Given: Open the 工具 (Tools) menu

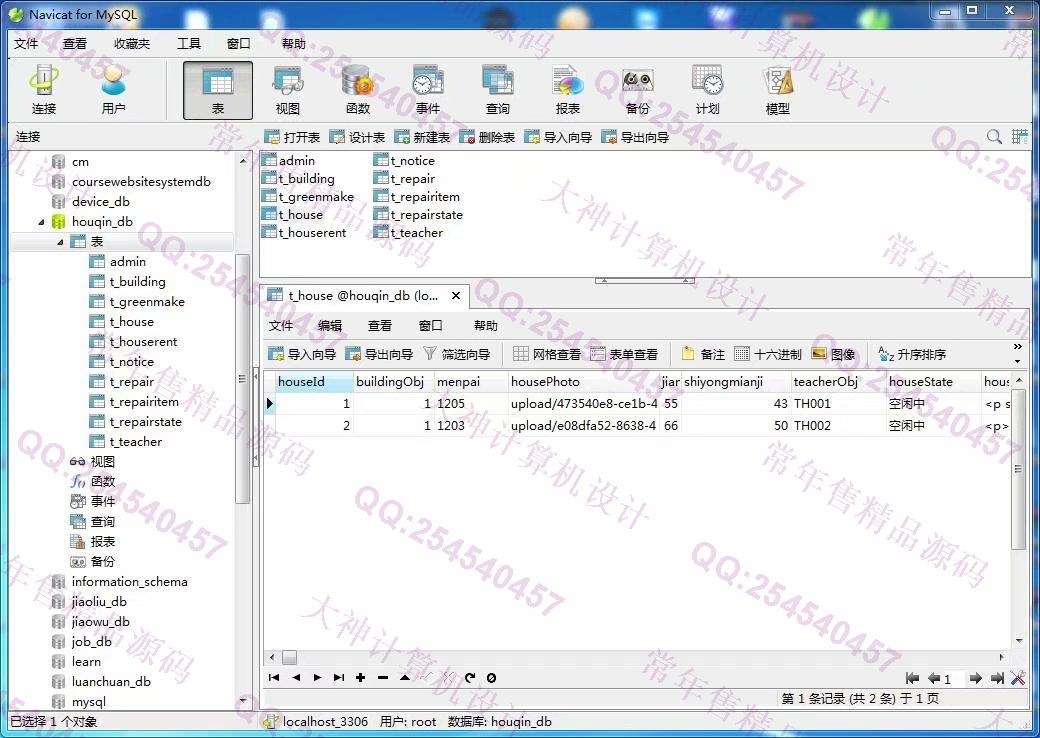Looking at the screenshot, I should [188, 44].
